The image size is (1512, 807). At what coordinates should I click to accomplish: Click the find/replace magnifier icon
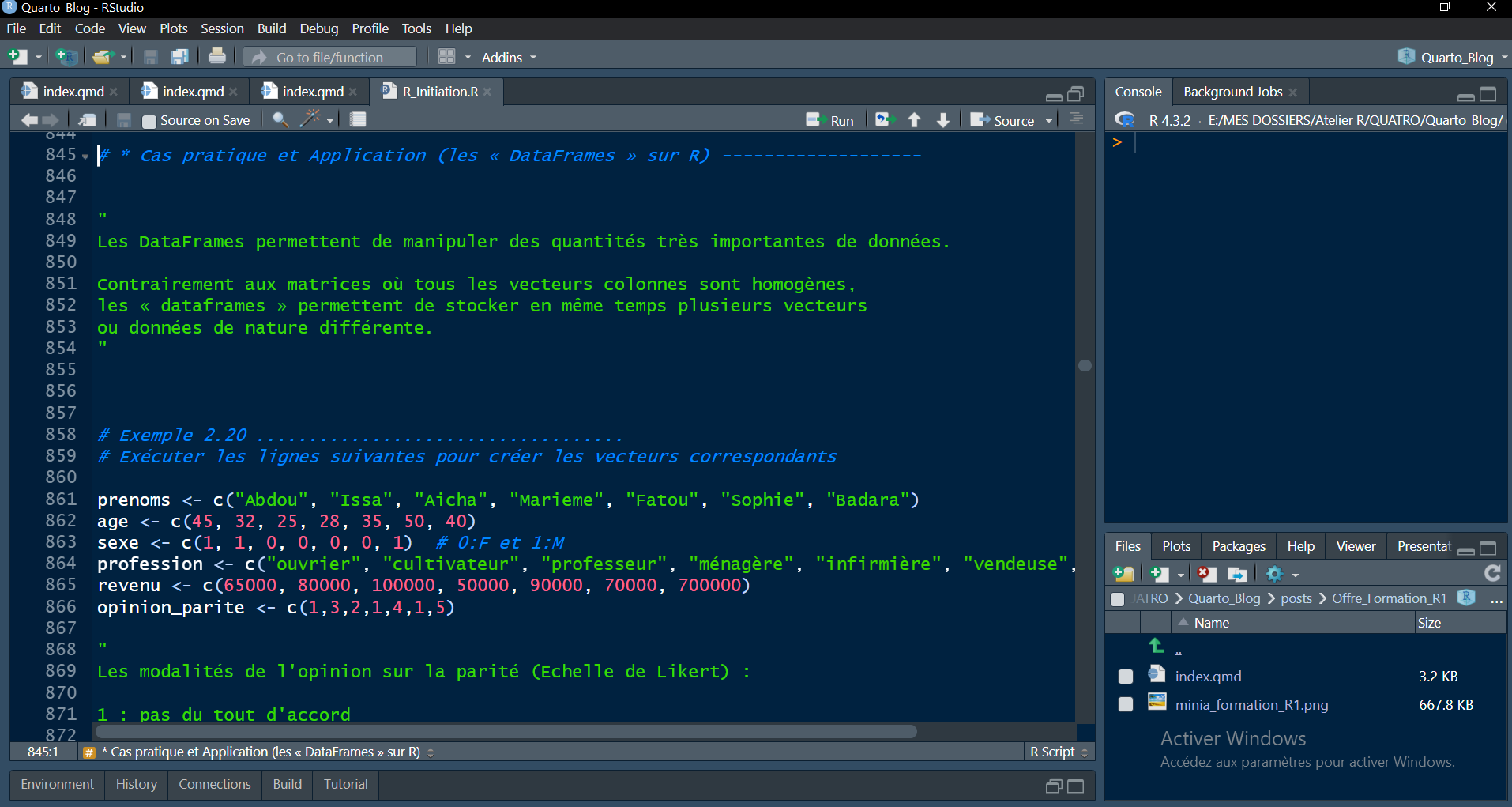pyautogui.click(x=280, y=119)
